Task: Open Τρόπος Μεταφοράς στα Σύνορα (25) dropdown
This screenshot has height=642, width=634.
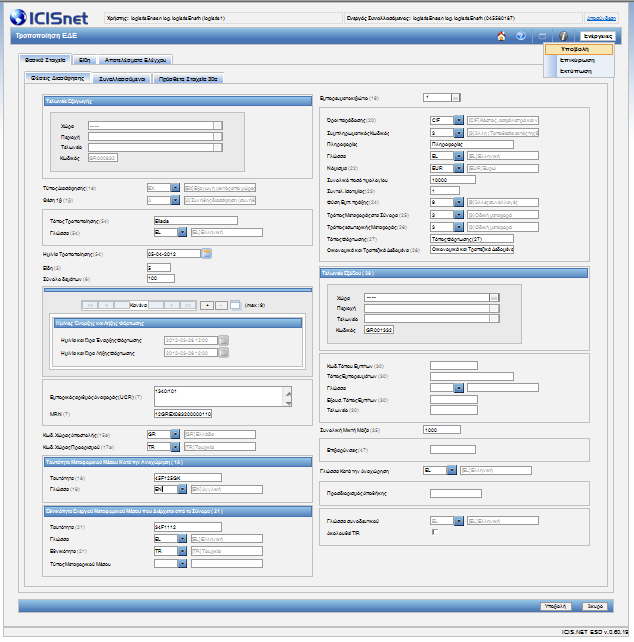Action: pyautogui.click(x=459, y=215)
